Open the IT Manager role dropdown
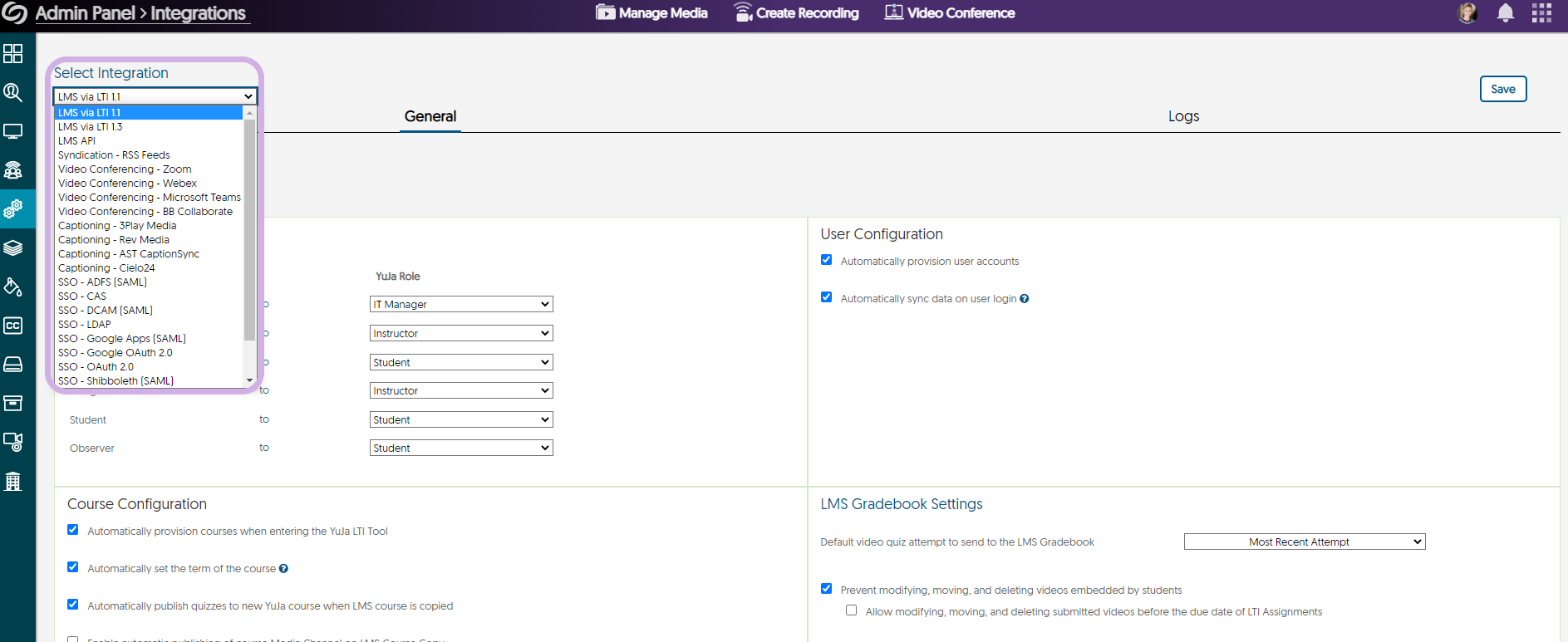1568x642 pixels. pos(461,305)
